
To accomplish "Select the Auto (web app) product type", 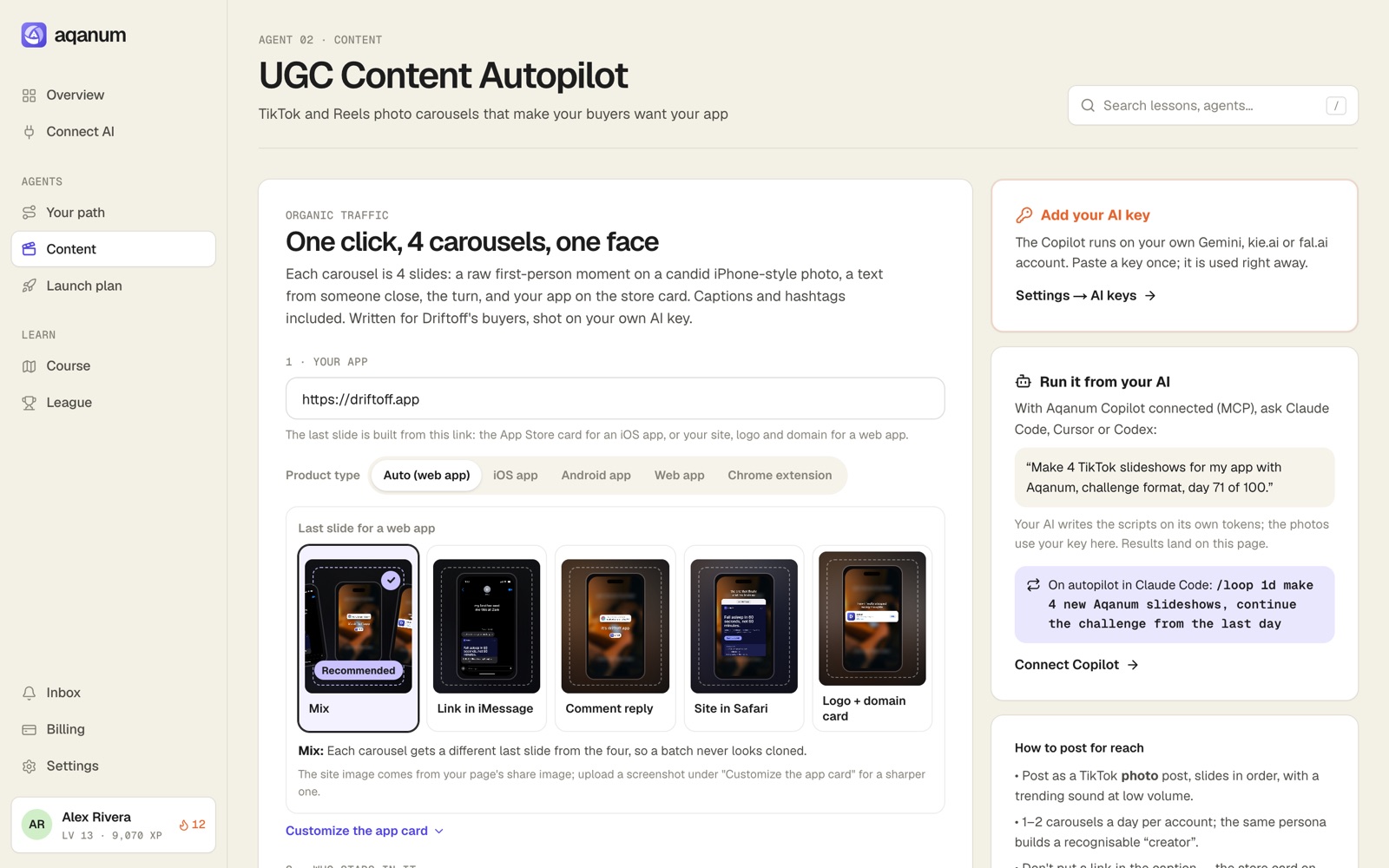I will click(427, 475).
